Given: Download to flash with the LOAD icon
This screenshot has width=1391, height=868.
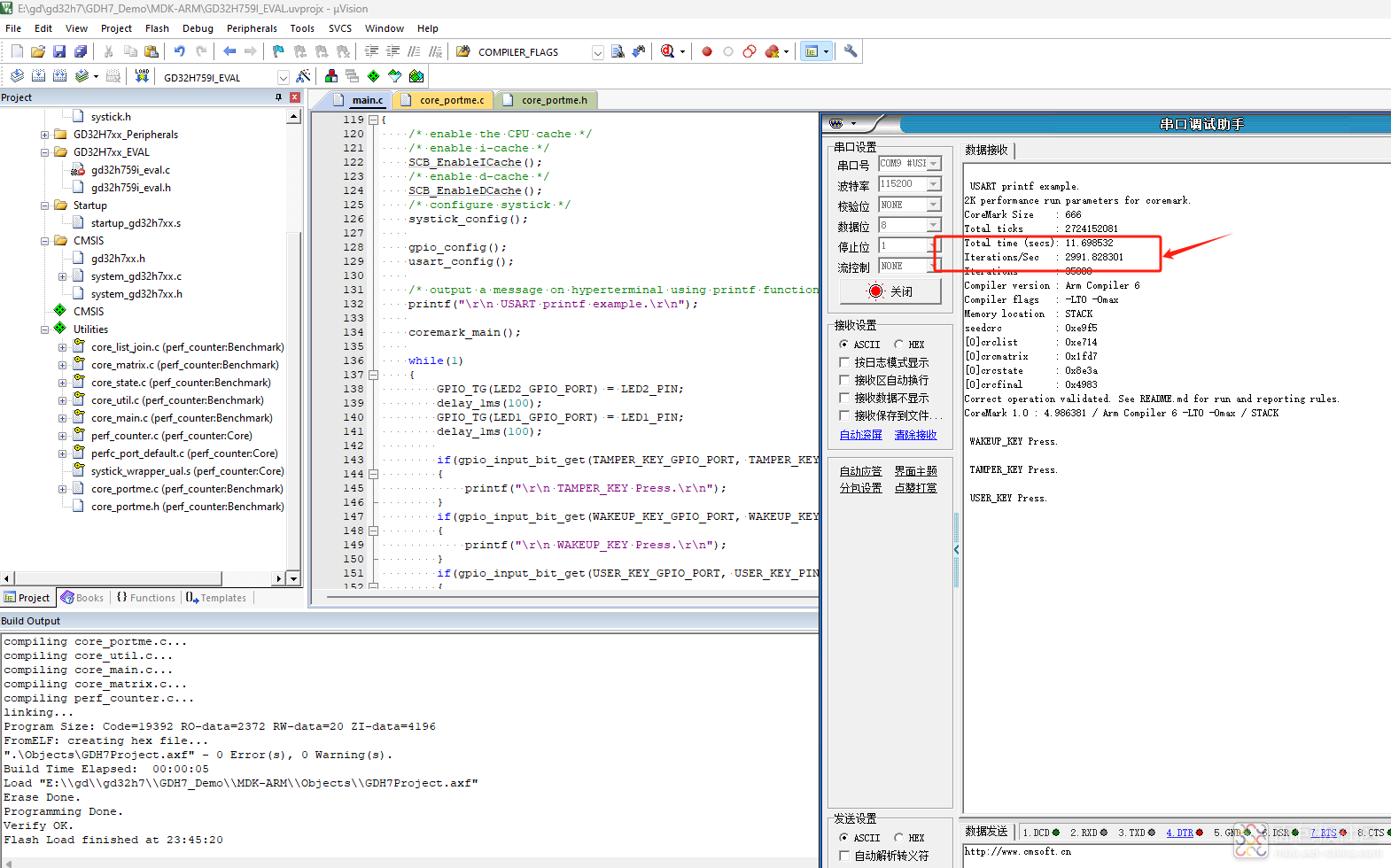Looking at the screenshot, I should click(x=142, y=76).
